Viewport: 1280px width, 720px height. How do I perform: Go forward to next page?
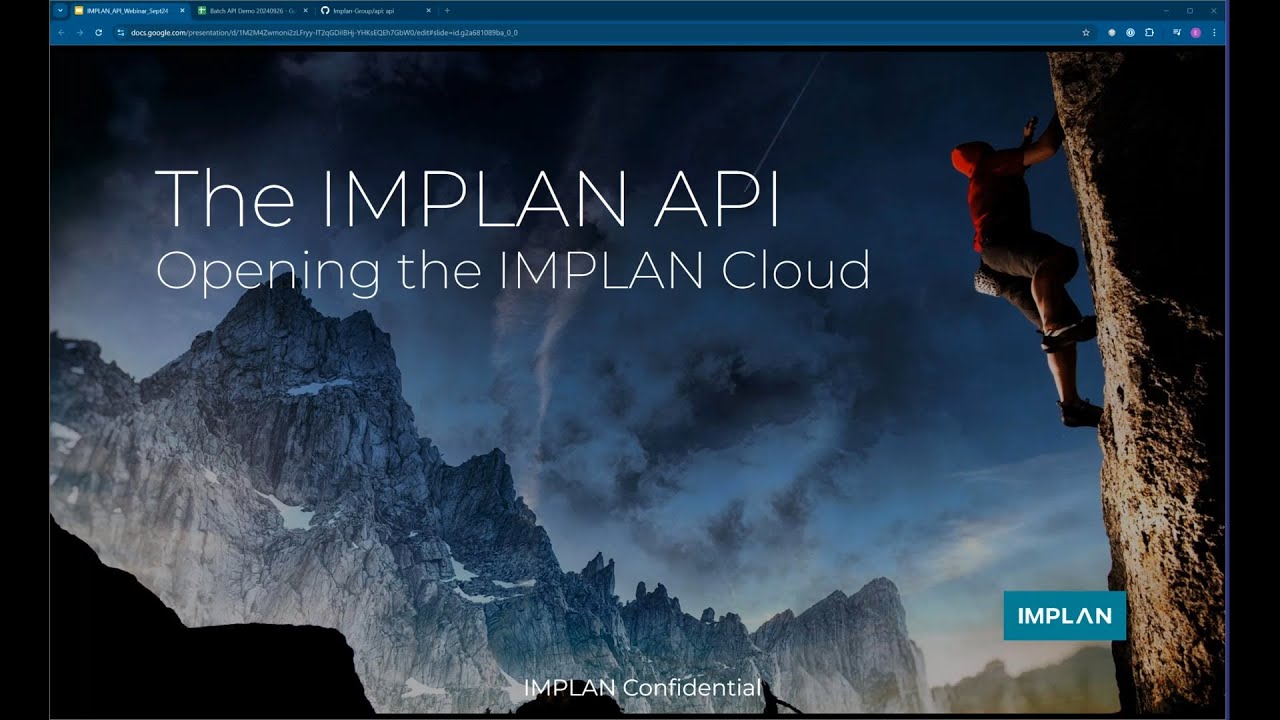(x=79, y=32)
